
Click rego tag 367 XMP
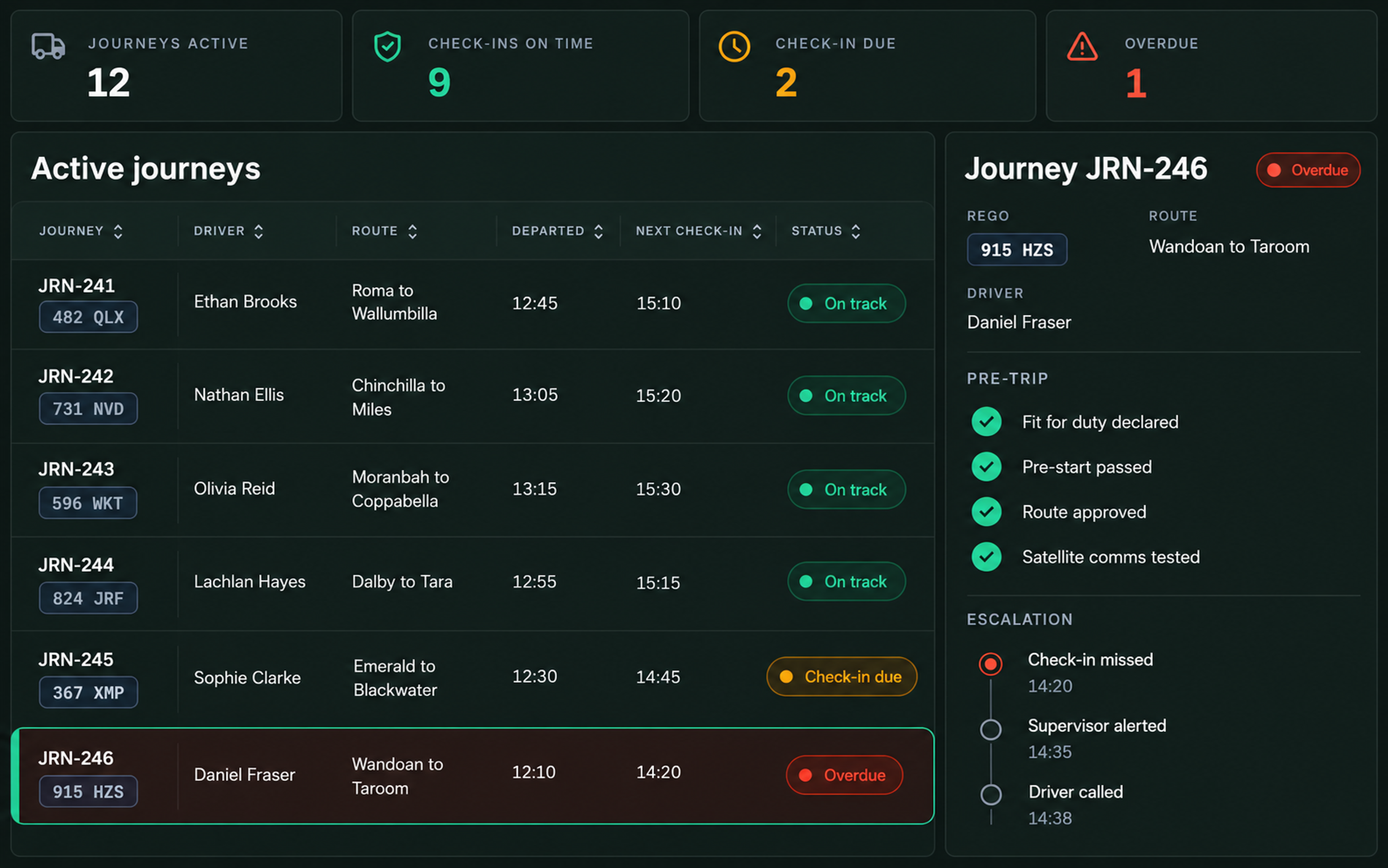click(89, 693)
